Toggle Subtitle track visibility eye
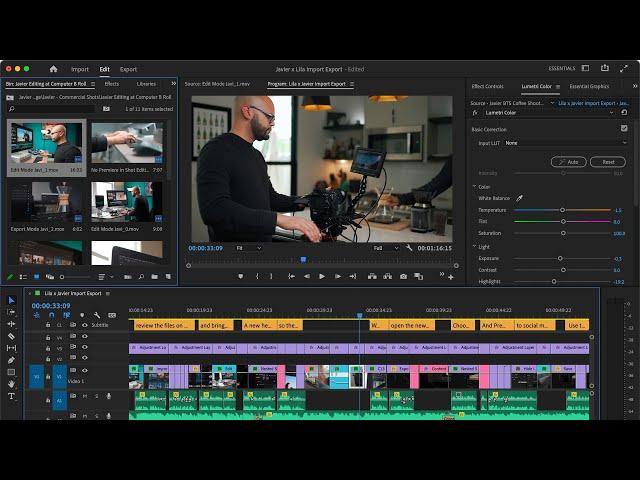 click(85, 325)
